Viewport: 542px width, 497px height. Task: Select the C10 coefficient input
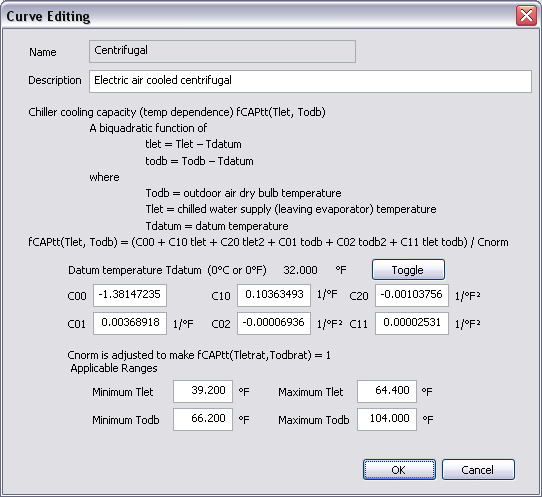tap(274, 295)
